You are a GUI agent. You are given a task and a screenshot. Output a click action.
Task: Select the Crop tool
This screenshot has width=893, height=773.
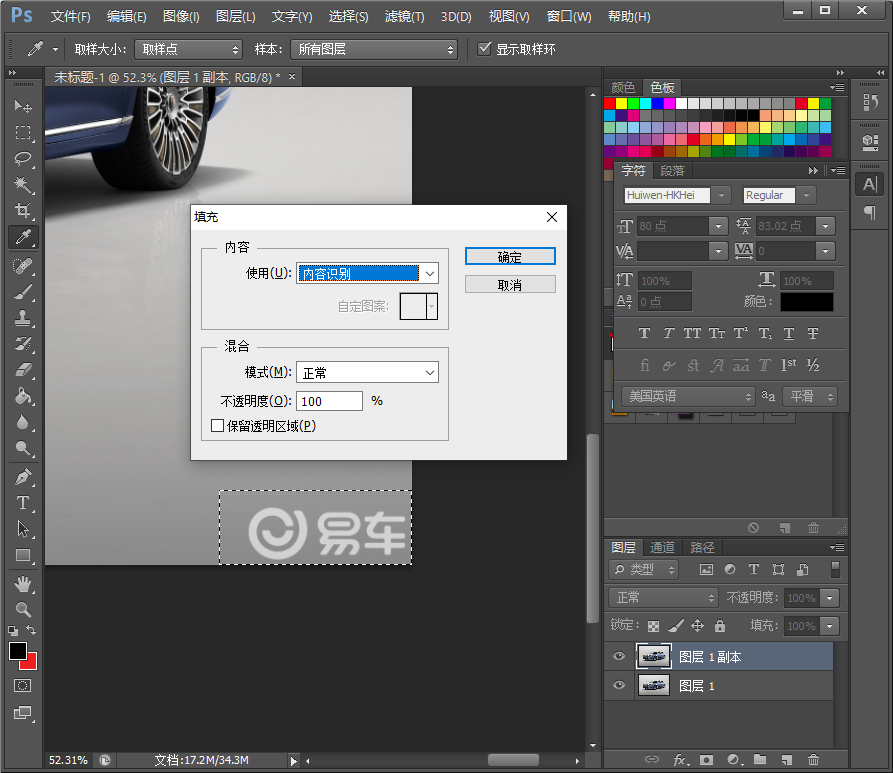[23, 210]
